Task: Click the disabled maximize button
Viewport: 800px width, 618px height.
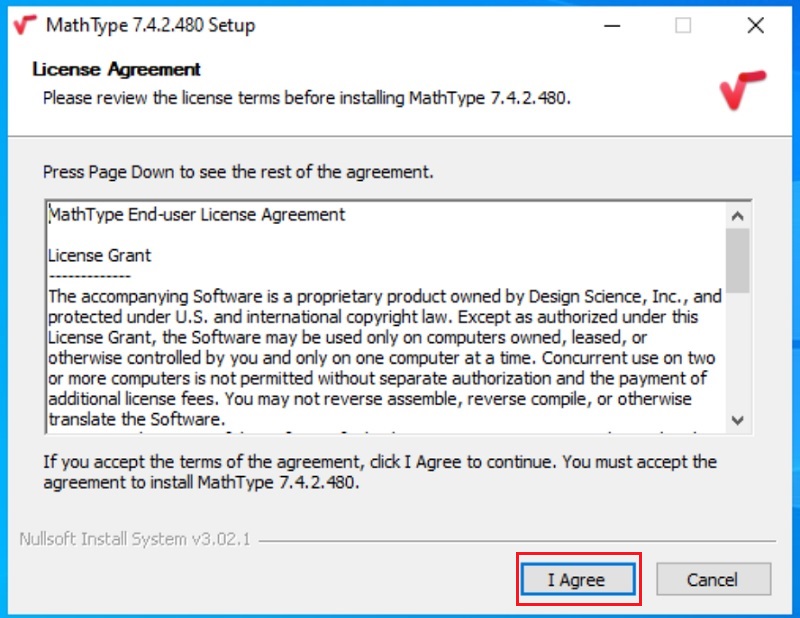Action: 683,25
